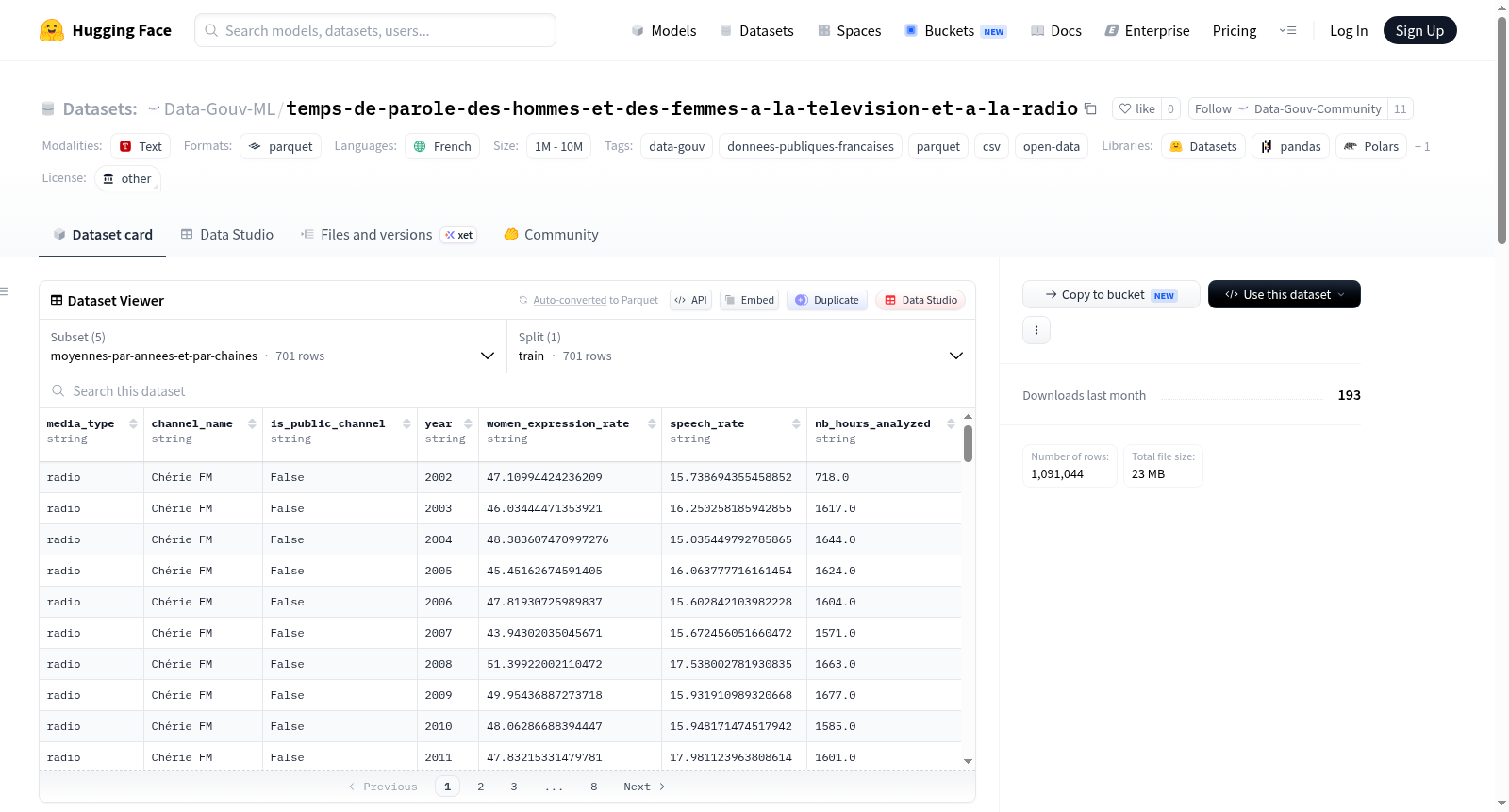1509x812 pixels.
Task: Click the Duplicate button
Action: coord(827,300)
